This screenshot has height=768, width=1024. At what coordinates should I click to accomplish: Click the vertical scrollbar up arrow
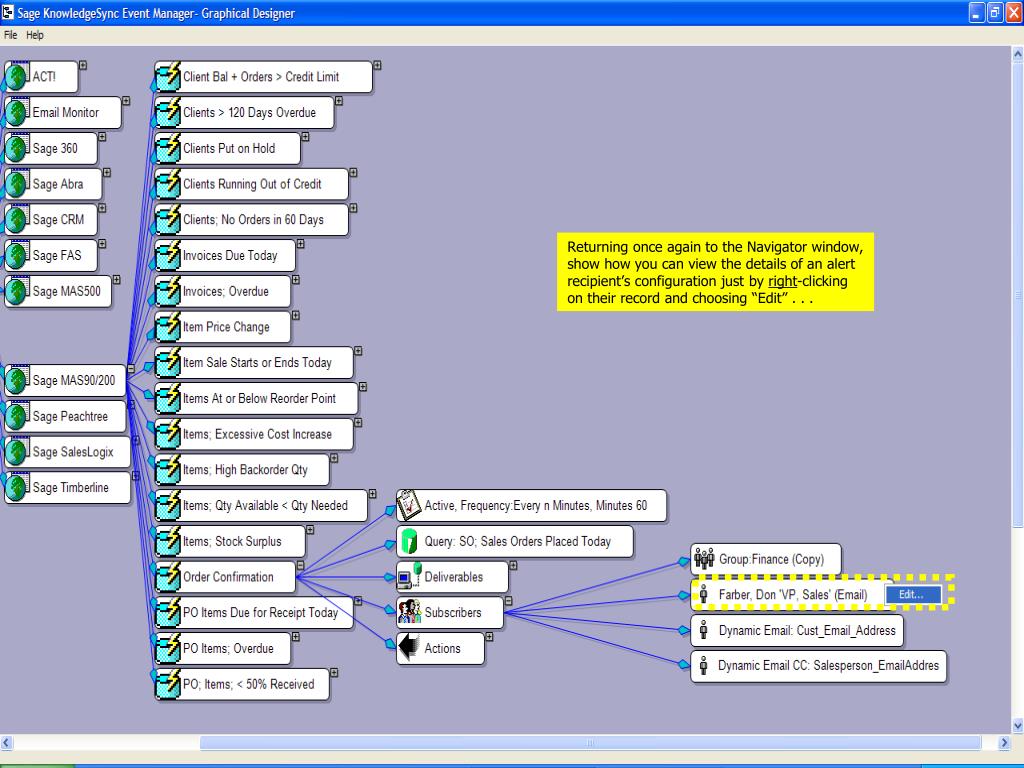tap(1017, 55)
